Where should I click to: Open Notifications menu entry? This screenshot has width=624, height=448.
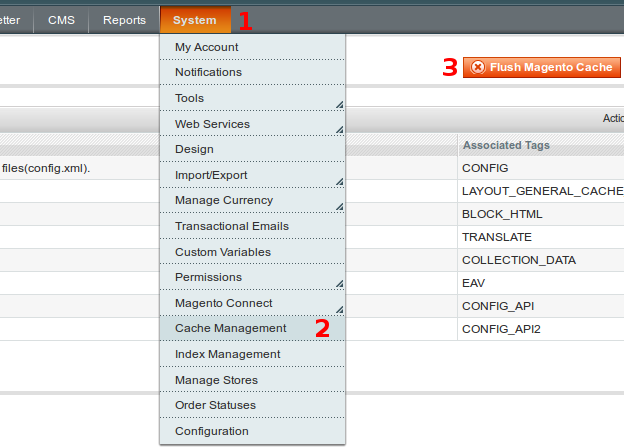[208, 73]
